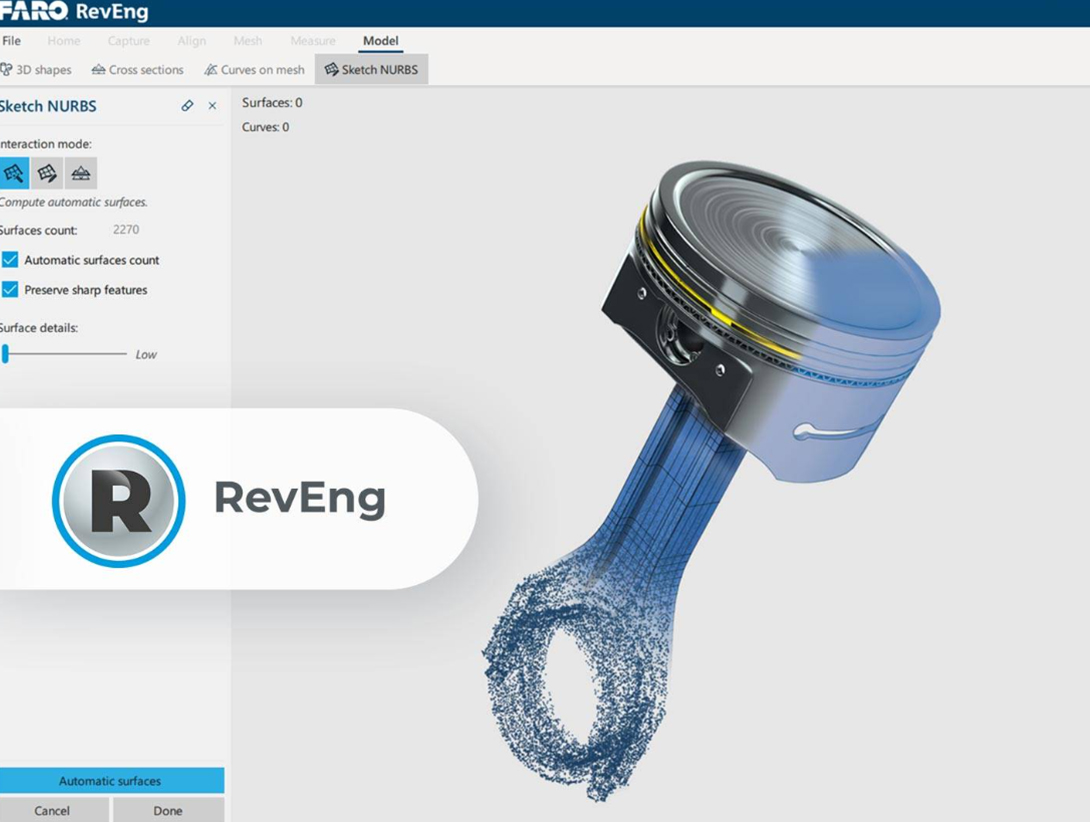Select the Curves on mesh tool
The image size is (1090, 822).
254,70
